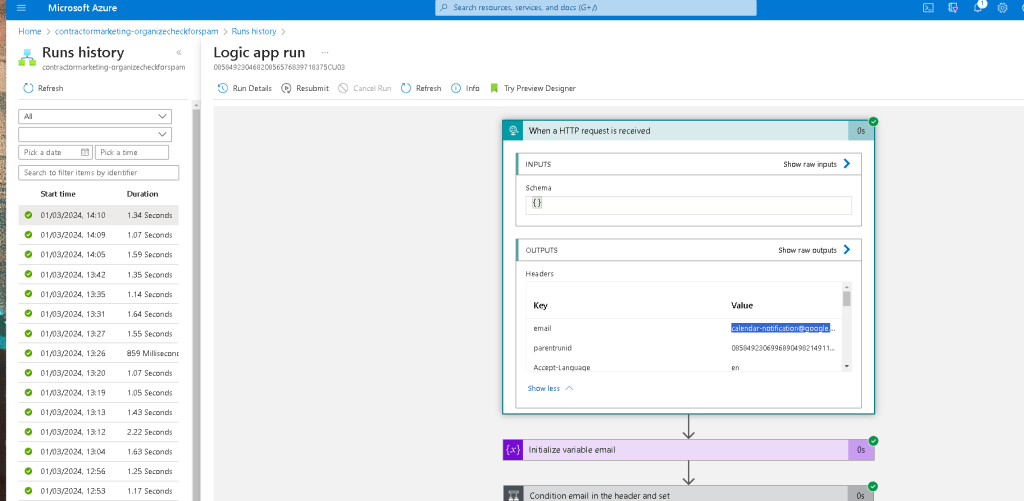Viewport: 1024px width, 501px height.
Task: Click the Logic app icon beside Runs history
Action: [x=28, y=56]
